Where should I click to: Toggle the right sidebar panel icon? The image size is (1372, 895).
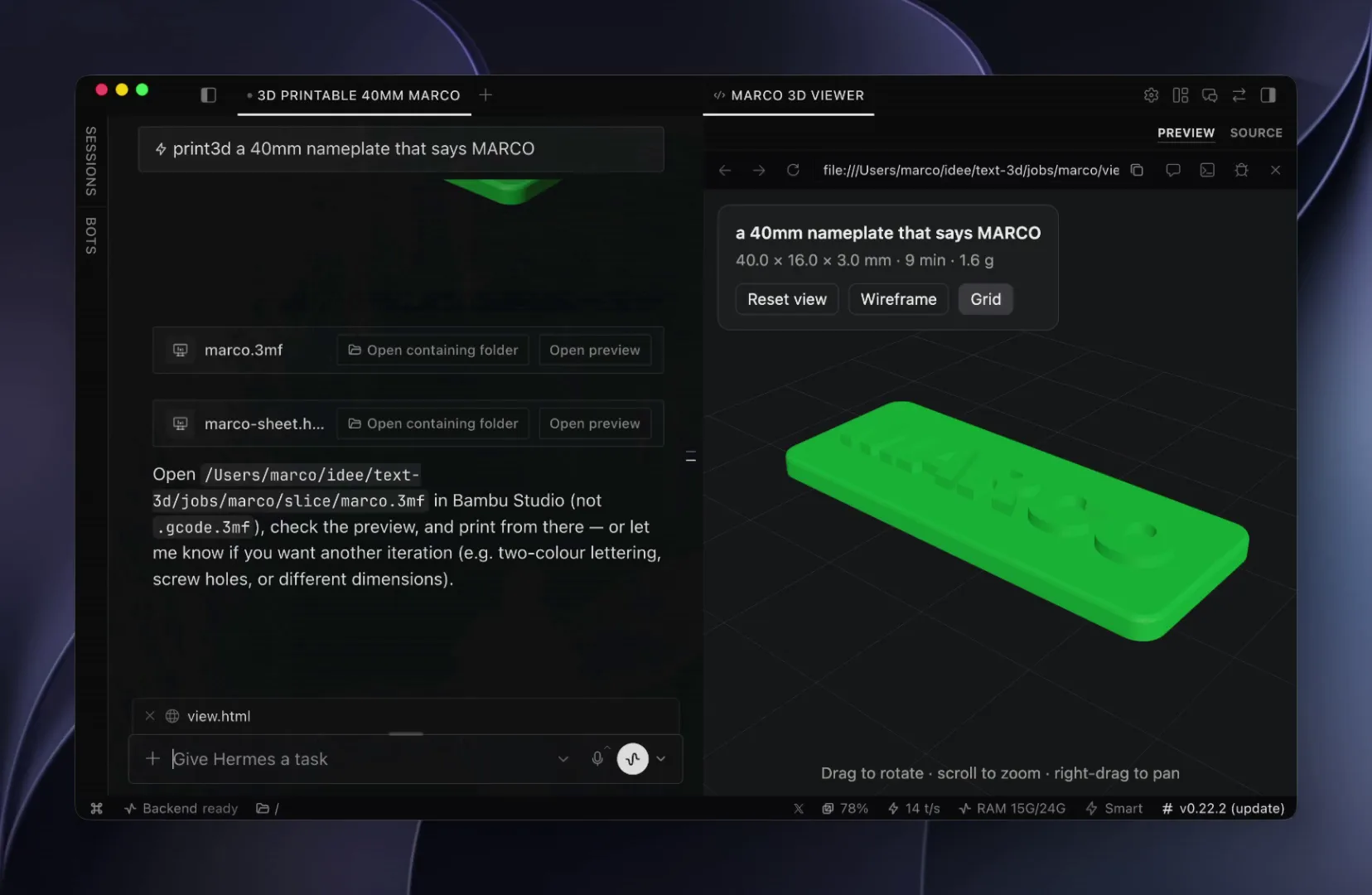(1268, 95)
